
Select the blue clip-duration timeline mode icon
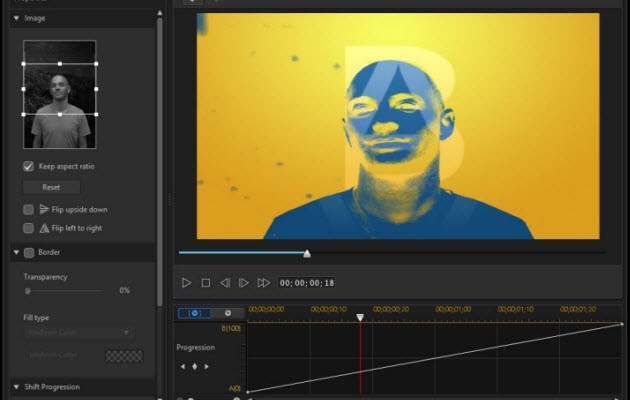click(194, 313)
